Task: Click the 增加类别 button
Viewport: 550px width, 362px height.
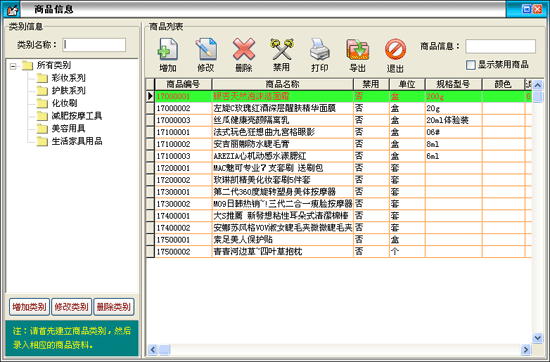Action: click(29, 307)
